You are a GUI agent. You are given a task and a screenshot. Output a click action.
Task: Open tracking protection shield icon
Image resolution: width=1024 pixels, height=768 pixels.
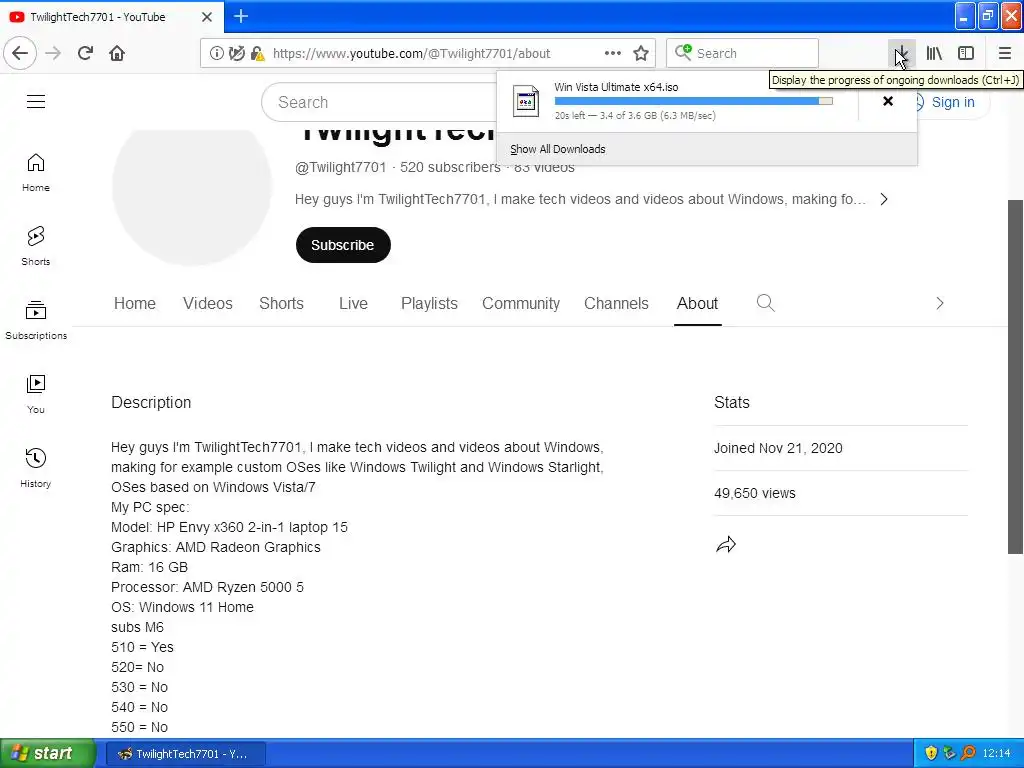(236, 54)
